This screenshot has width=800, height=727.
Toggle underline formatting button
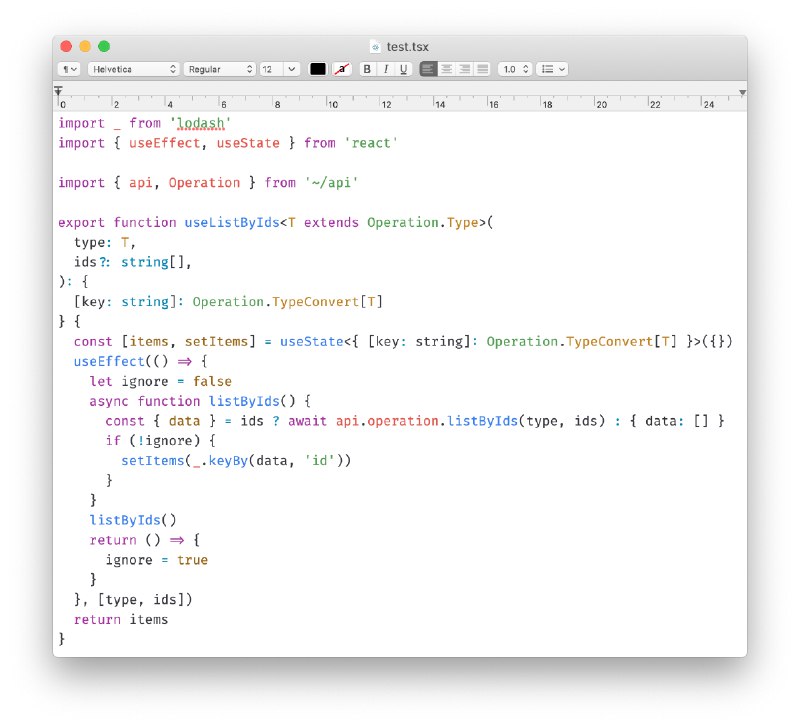click(404, 69)
